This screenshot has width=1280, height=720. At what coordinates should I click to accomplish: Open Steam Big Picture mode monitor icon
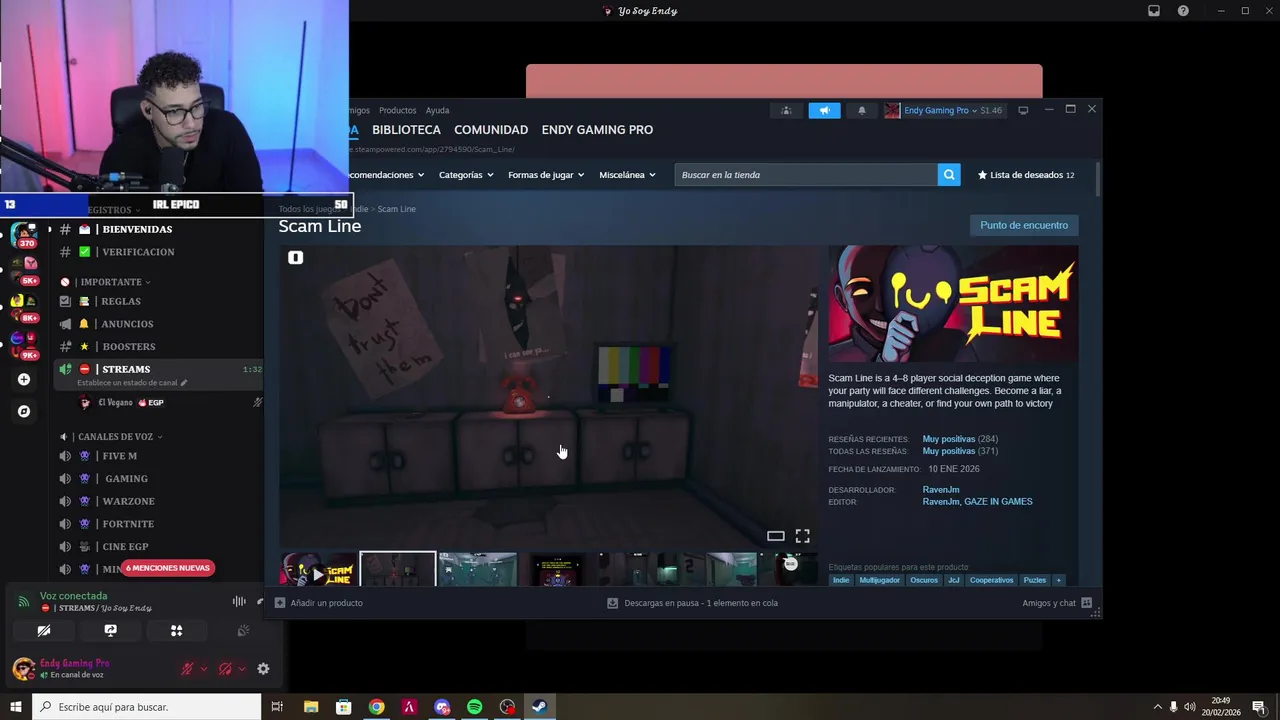(x=1023, y=110)
